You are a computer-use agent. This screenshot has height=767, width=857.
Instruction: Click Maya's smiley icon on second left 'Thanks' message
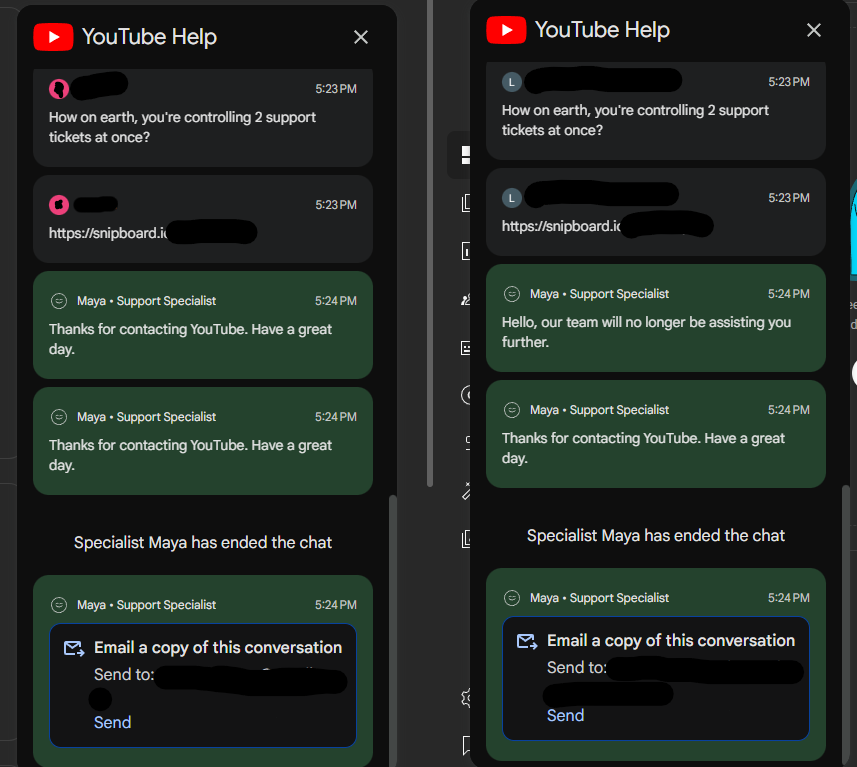coord(58,417)
